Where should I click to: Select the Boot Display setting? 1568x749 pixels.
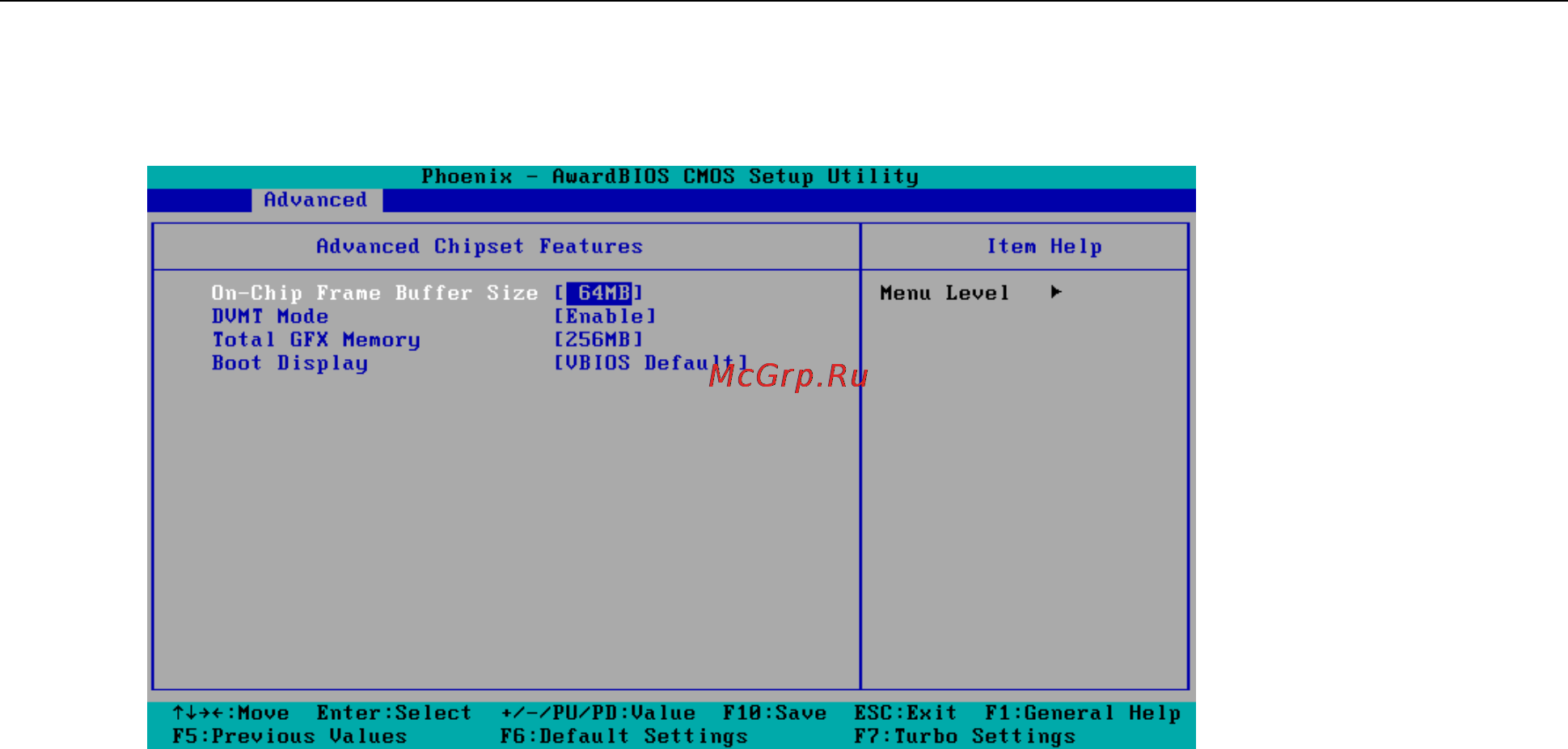tap(290, 363)
